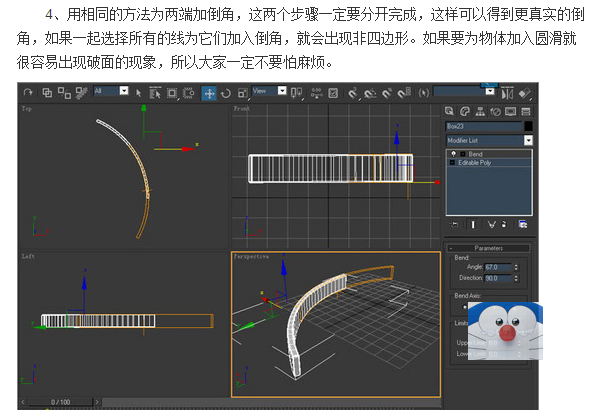Click next frame arrow on time slider
The width and height of the screenshot is (593, 410).
[x=97, y=402]
